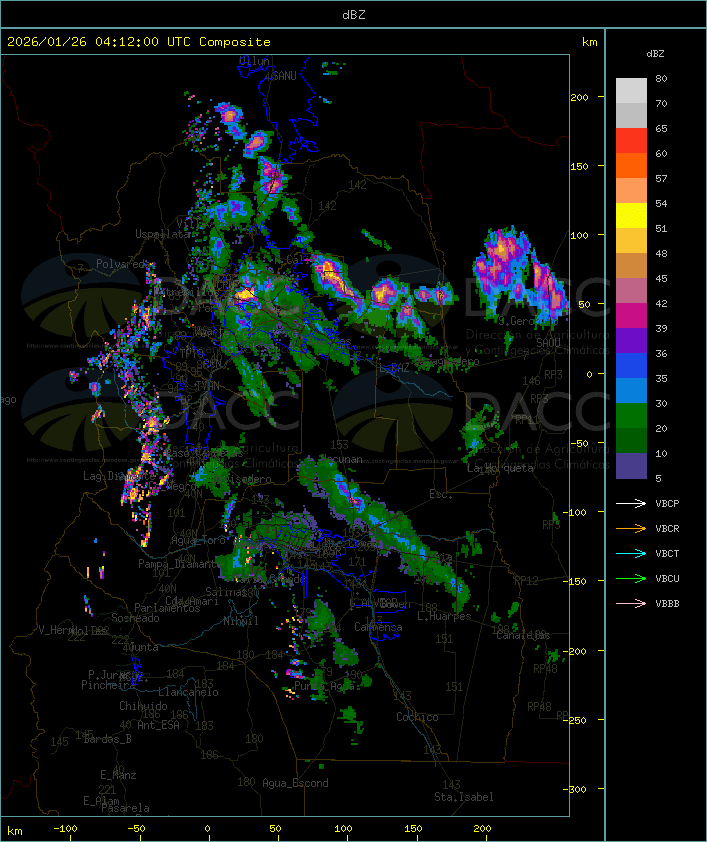Click the cyan VBCT arrow icon

(x=632, y=553)
